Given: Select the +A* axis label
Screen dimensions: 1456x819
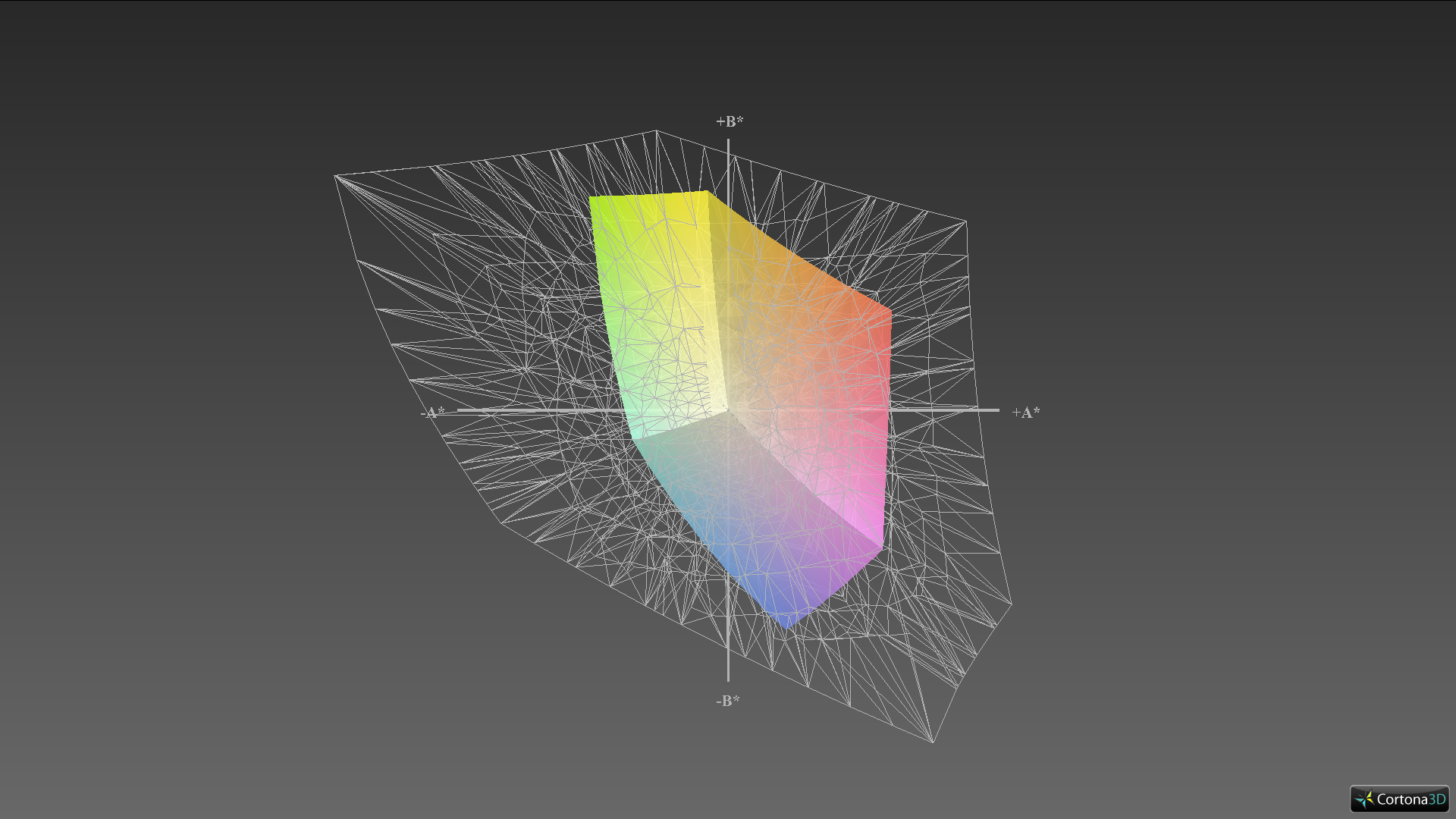Looking at the screenshot, I should click(x=1025, y=413).
